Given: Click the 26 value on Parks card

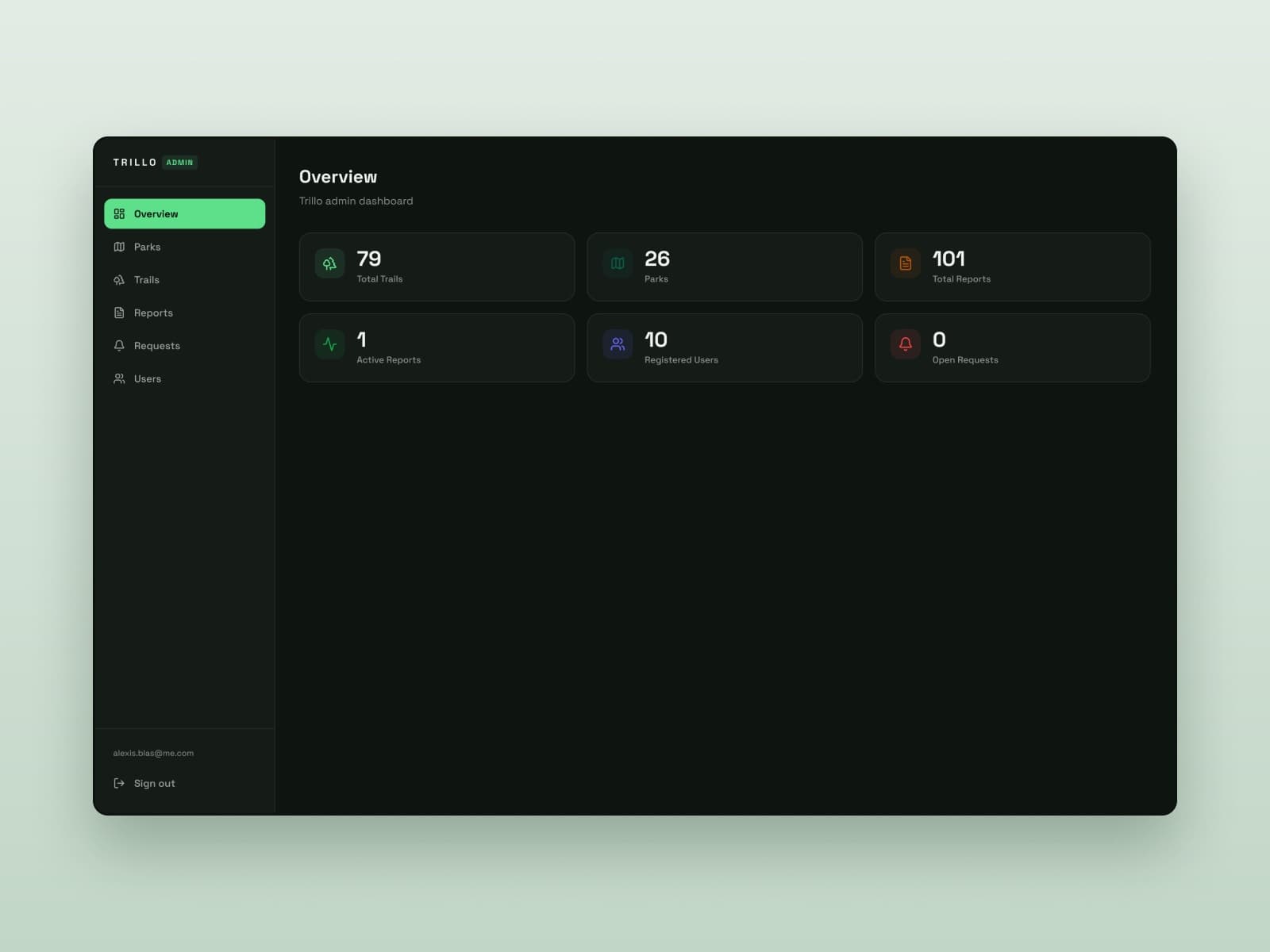Looking at the screenshot, I should 657,259.
